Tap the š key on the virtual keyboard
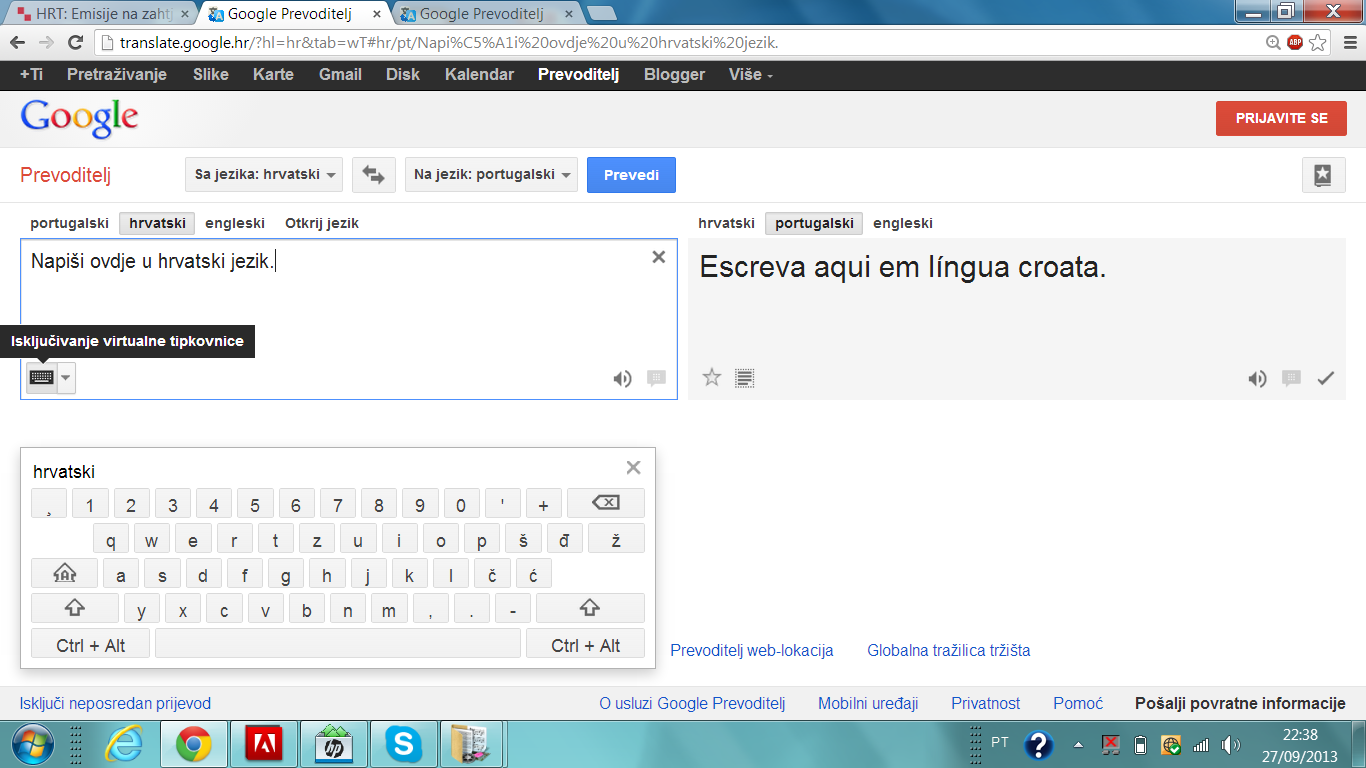Viewport: 1366px width, 768px height. coord(523,539)
